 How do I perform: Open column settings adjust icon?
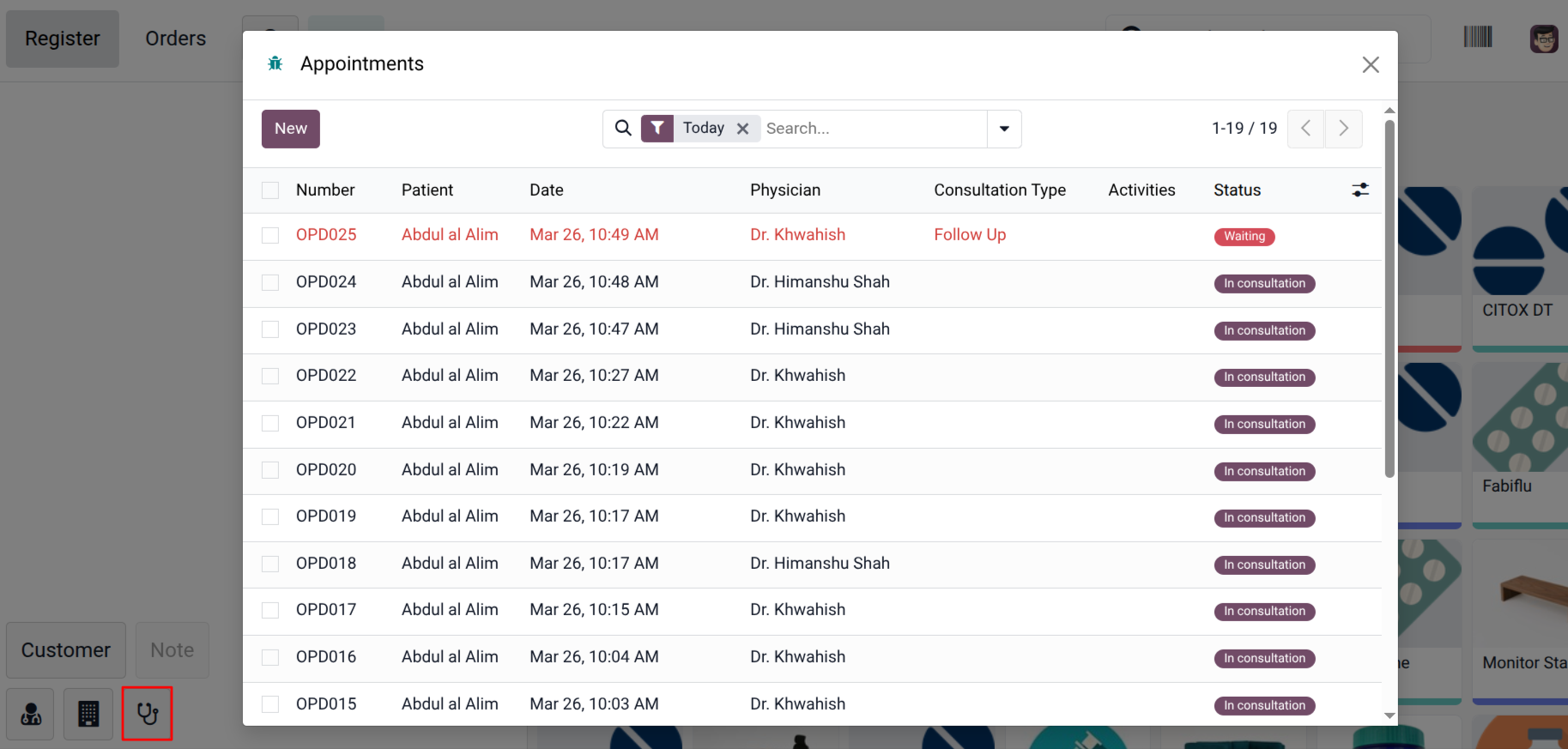point(1360,190)
